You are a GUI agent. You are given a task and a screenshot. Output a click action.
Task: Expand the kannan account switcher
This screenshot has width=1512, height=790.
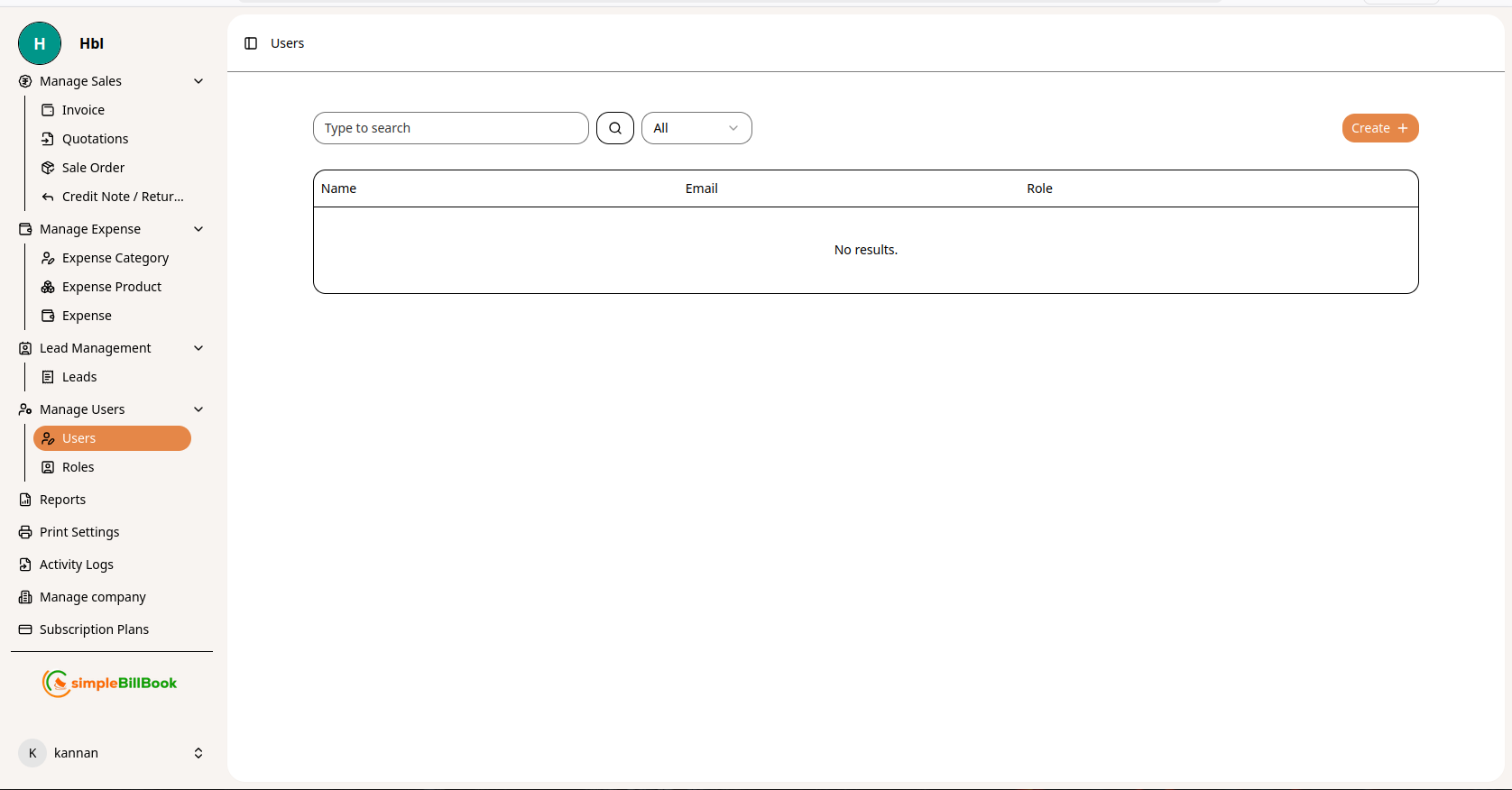tap(198, 753)
